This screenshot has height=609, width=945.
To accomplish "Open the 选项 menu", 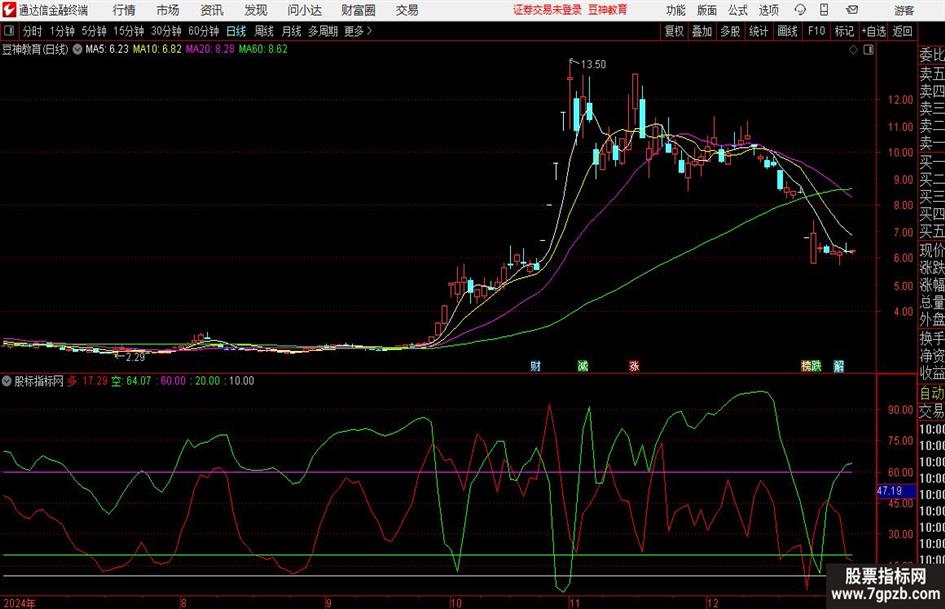I will click(x=768, y=10).
